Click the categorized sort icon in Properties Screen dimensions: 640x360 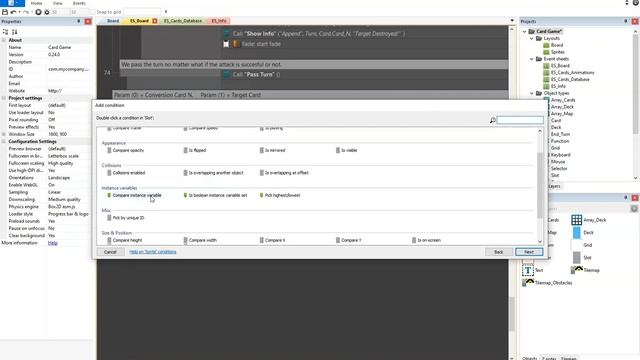point(5,32)
